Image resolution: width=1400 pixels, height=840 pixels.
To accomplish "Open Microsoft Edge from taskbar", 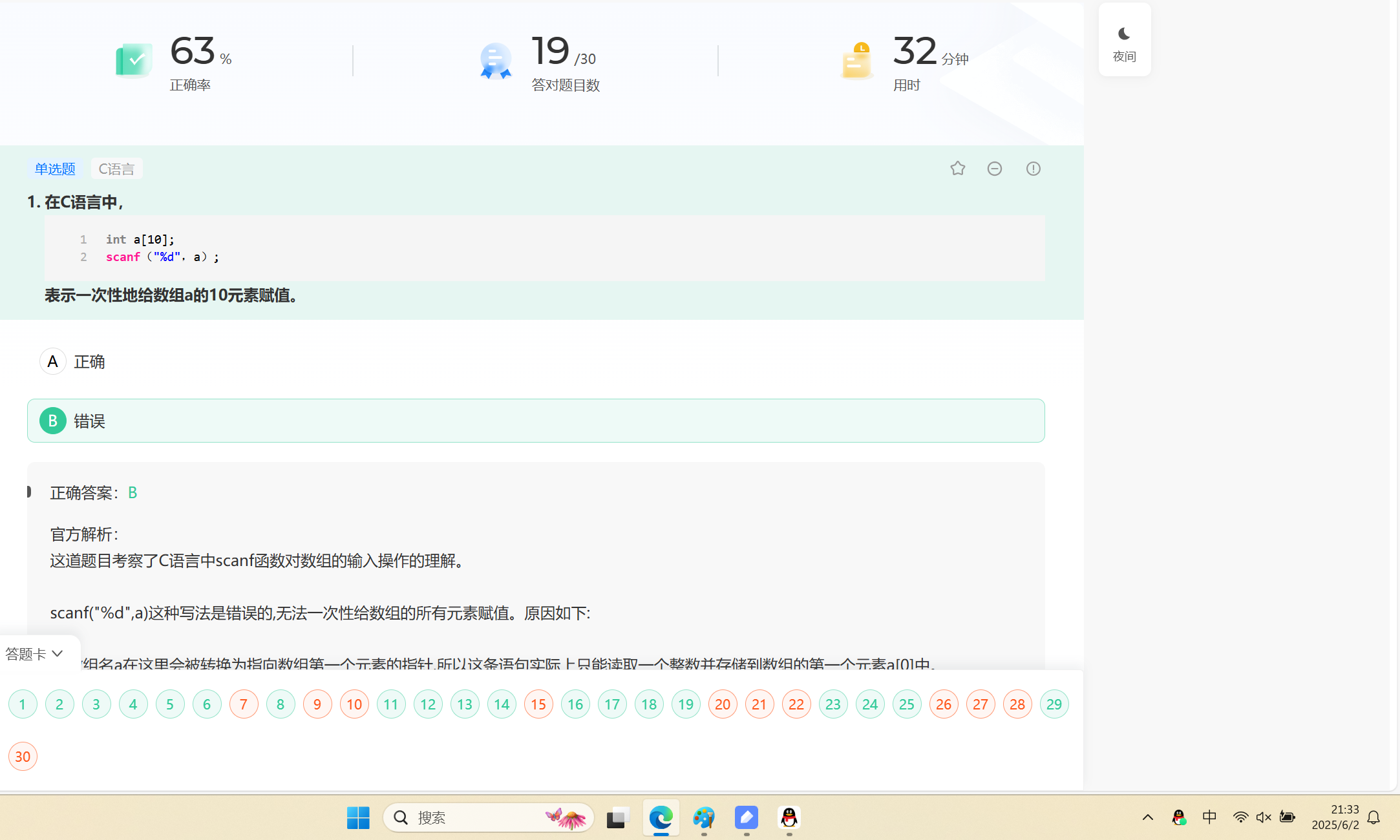I will (661, 817).
